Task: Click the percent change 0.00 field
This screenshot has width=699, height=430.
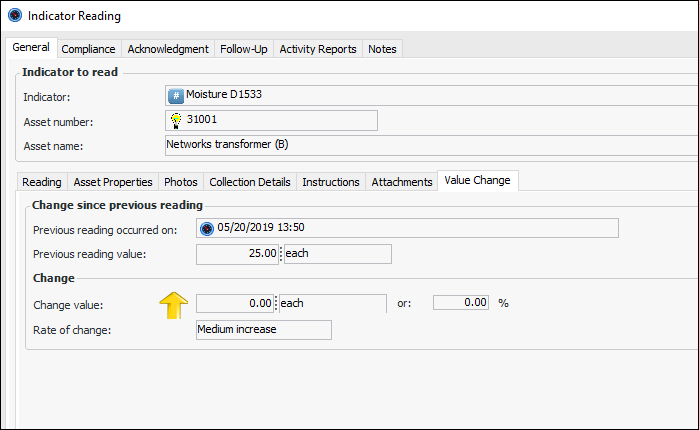Action: pyautogui.click(x=461, y=303)
